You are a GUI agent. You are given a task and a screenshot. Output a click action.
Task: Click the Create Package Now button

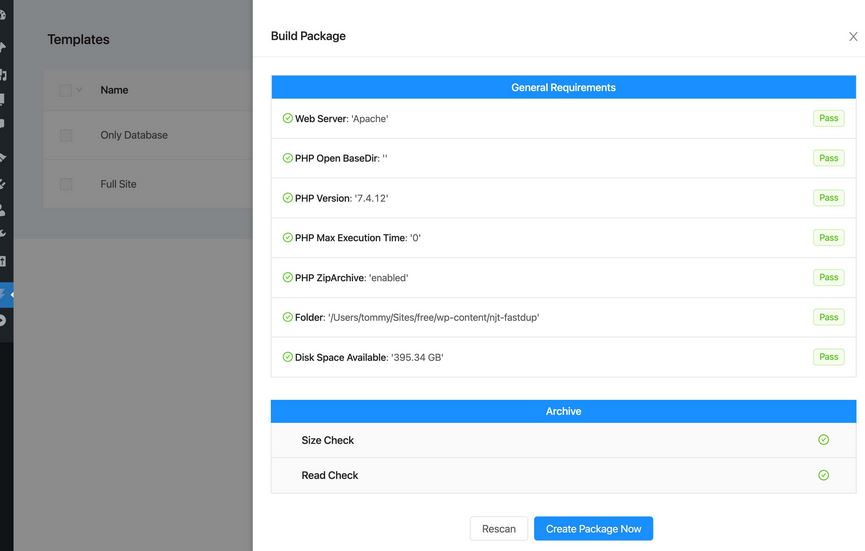tap(593, 528)
